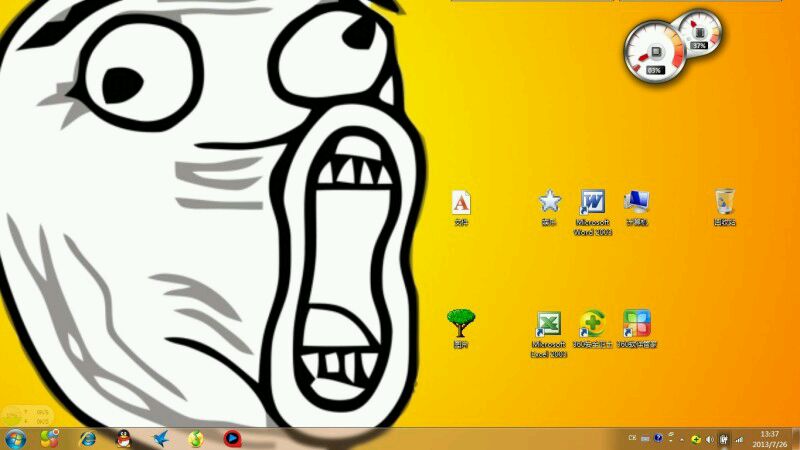800x450 pixels.
Task: Select the Microsoft Excel 2003 shortcut
Action: (x=549, y=335)
